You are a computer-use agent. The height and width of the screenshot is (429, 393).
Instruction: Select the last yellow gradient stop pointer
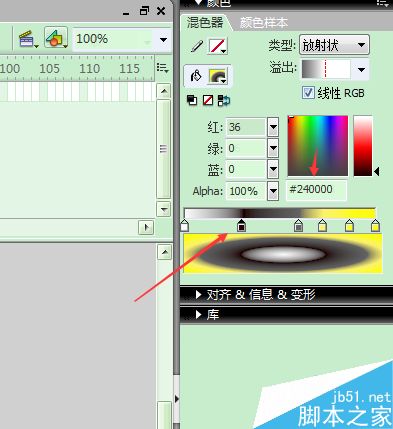pos(375,226)
